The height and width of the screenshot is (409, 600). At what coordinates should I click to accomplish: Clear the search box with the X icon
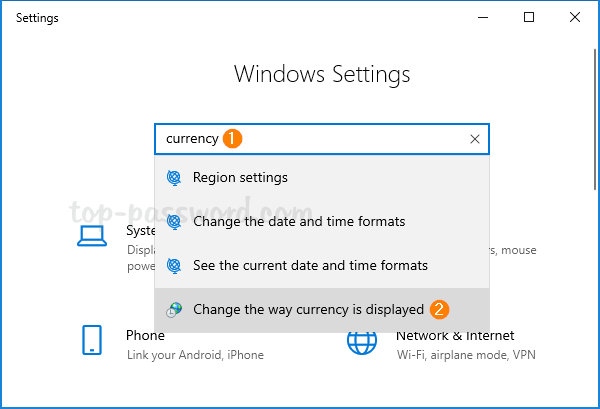475,140
